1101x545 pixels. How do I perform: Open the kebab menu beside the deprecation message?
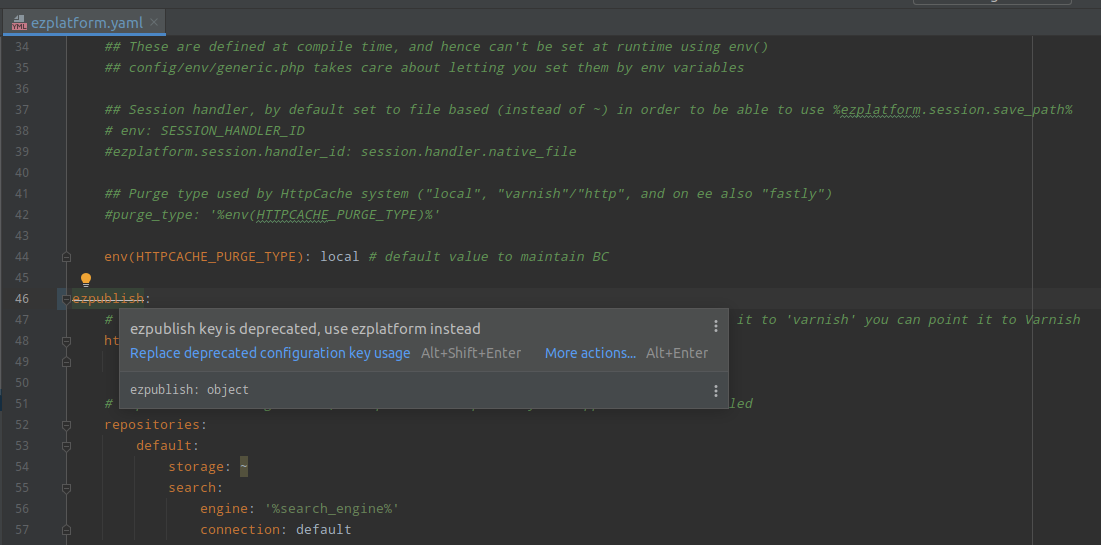(x=715, y=327)
